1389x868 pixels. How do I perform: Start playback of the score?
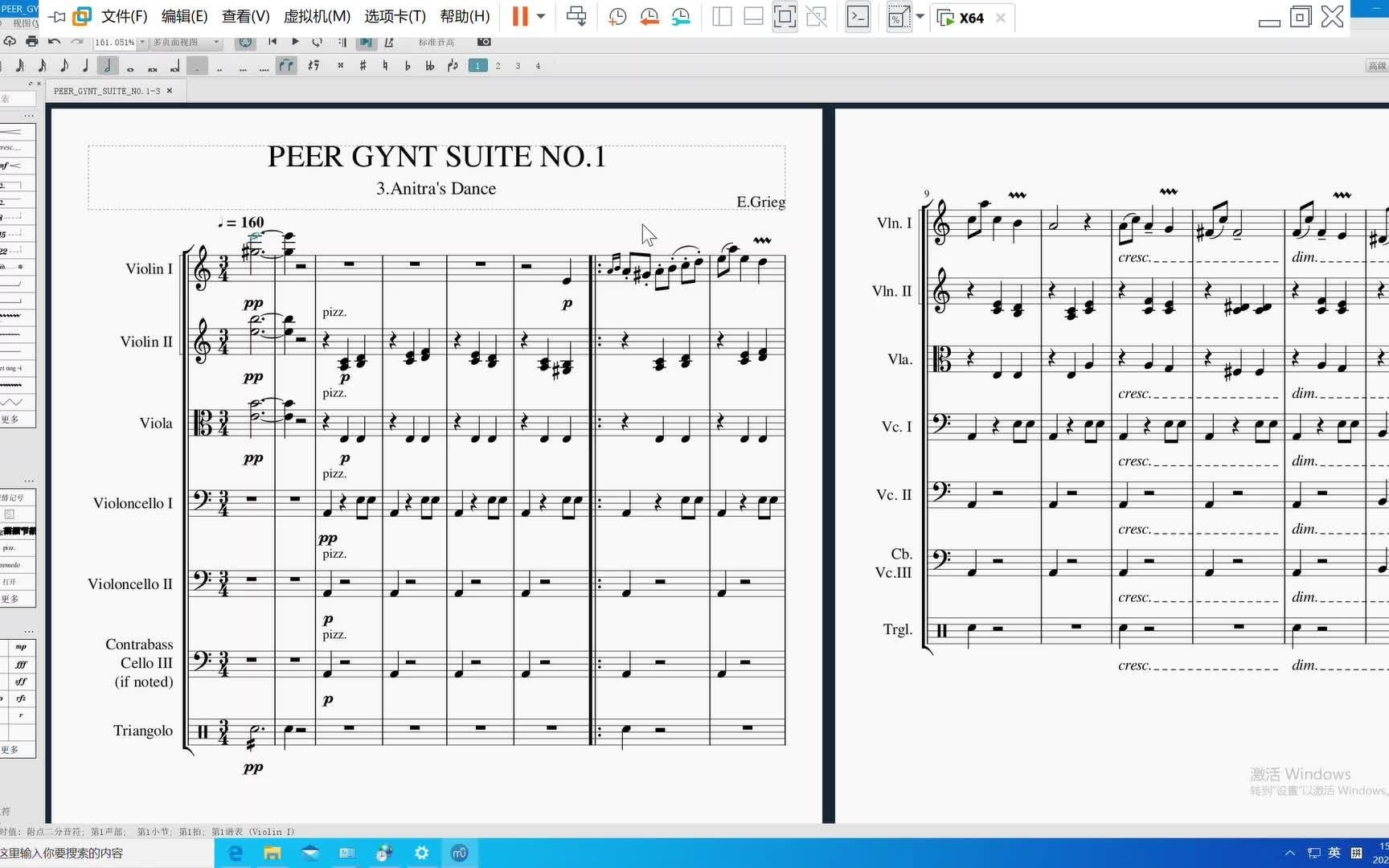click(295, 41)
